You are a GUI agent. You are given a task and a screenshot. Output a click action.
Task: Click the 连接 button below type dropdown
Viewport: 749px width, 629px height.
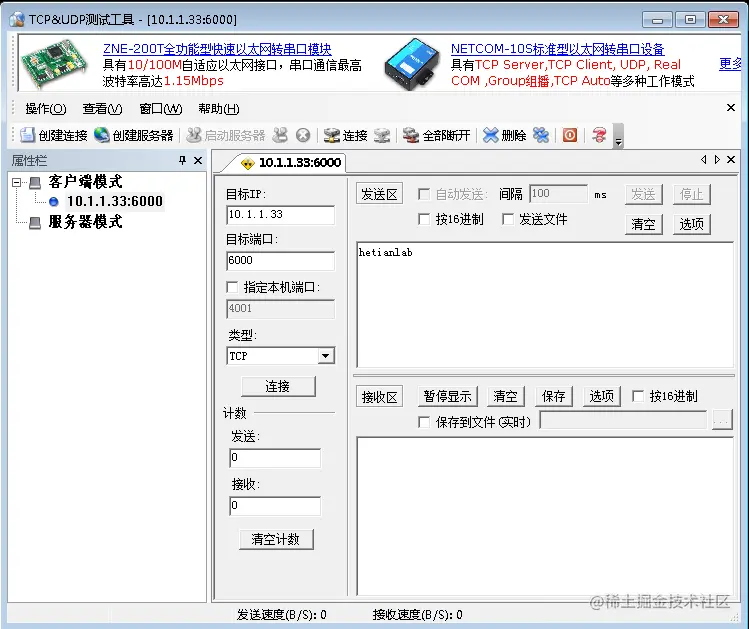[278, 386]
